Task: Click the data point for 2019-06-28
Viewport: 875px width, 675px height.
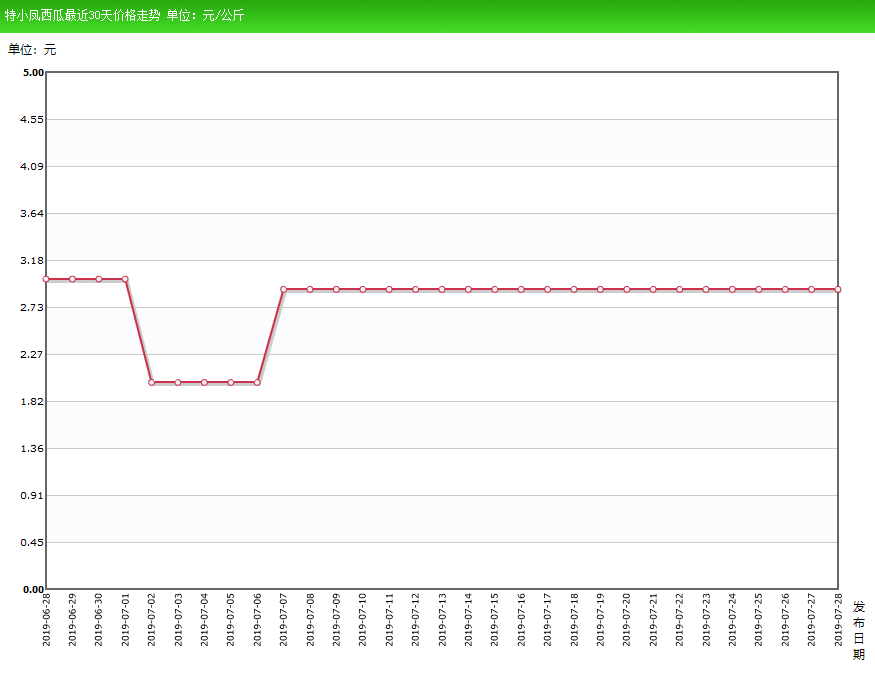Action: click(46, 279)
